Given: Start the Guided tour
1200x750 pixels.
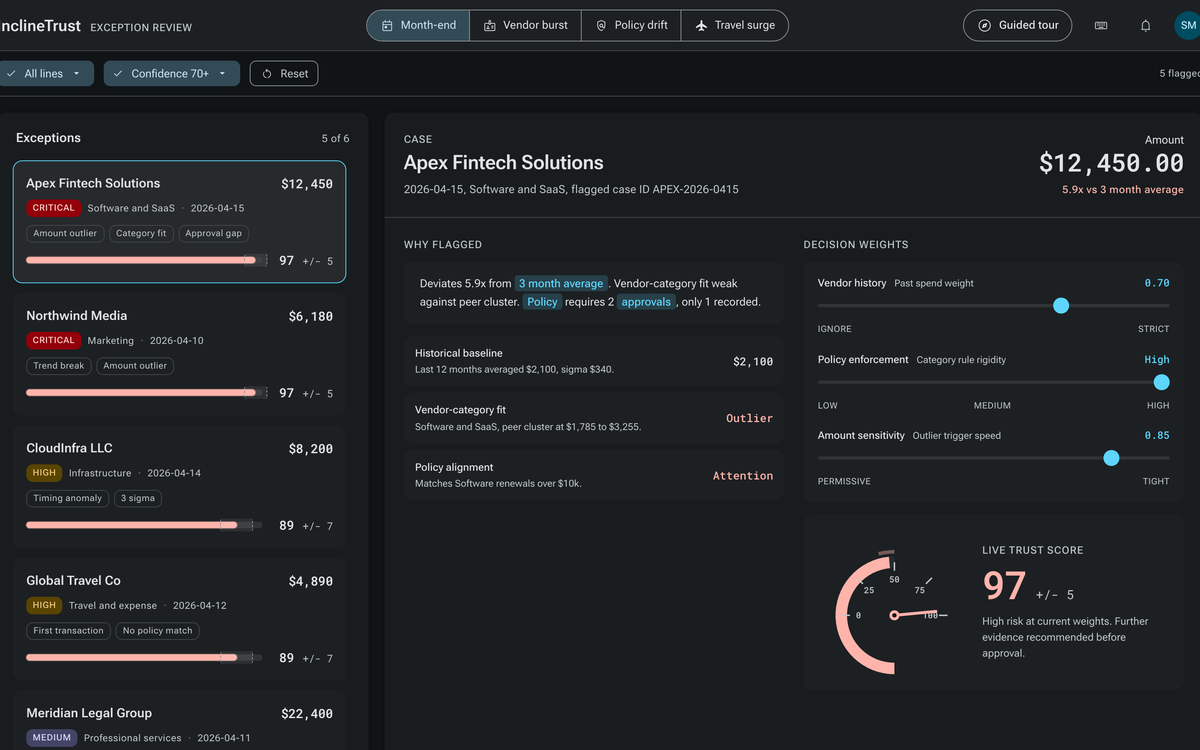Looking at the screenshot, I should tap(1018, 26).
